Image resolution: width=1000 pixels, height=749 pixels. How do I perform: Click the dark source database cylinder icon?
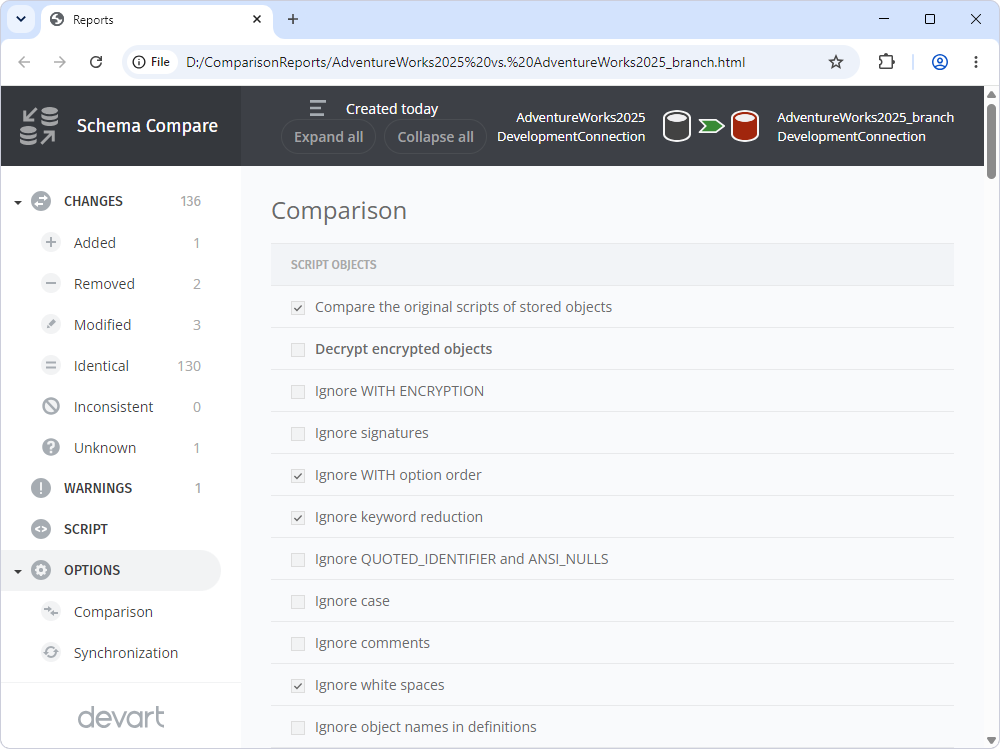[x=677, y=126]
